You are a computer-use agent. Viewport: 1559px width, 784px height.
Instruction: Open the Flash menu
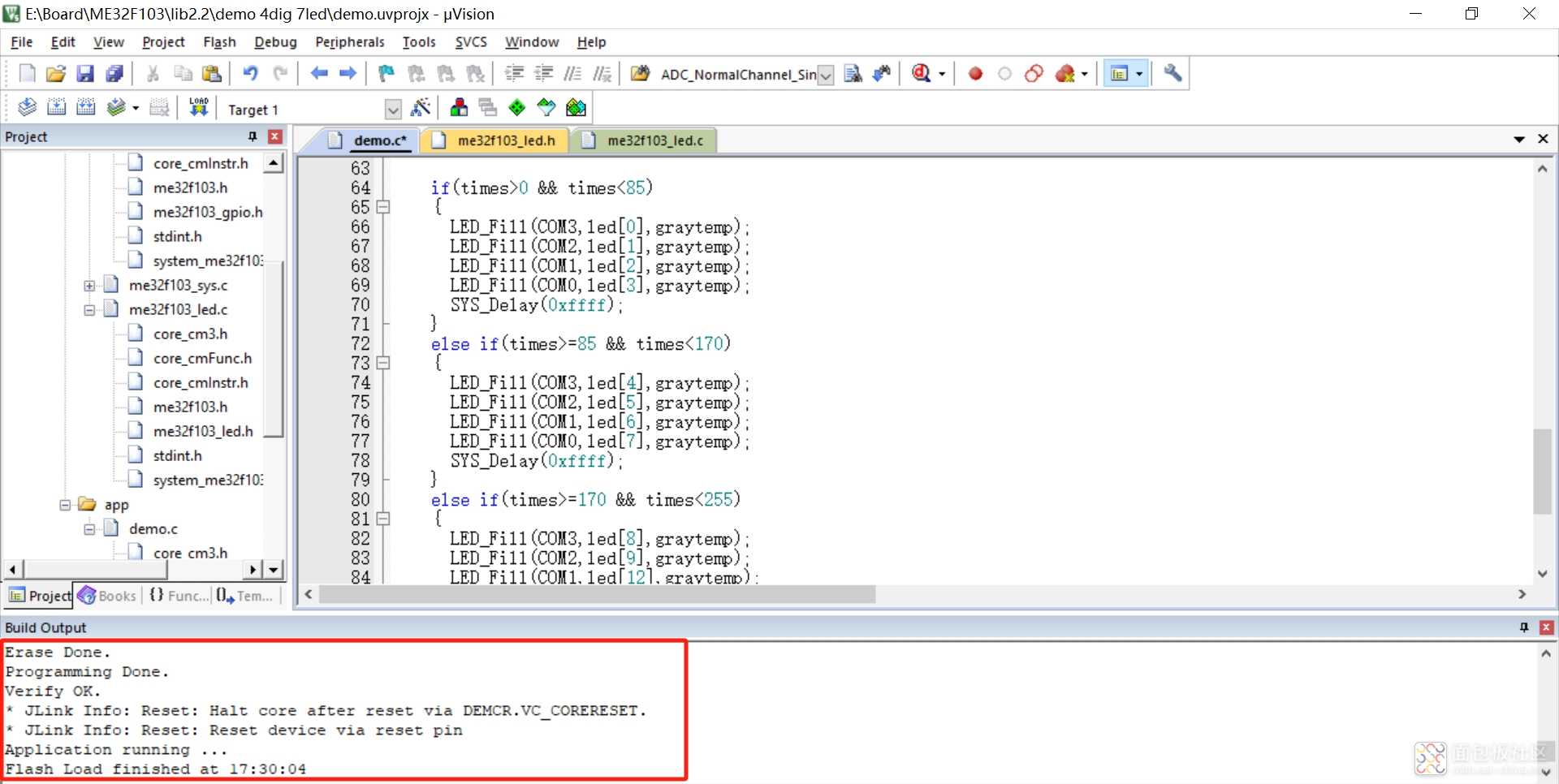(x=219, y=42)
